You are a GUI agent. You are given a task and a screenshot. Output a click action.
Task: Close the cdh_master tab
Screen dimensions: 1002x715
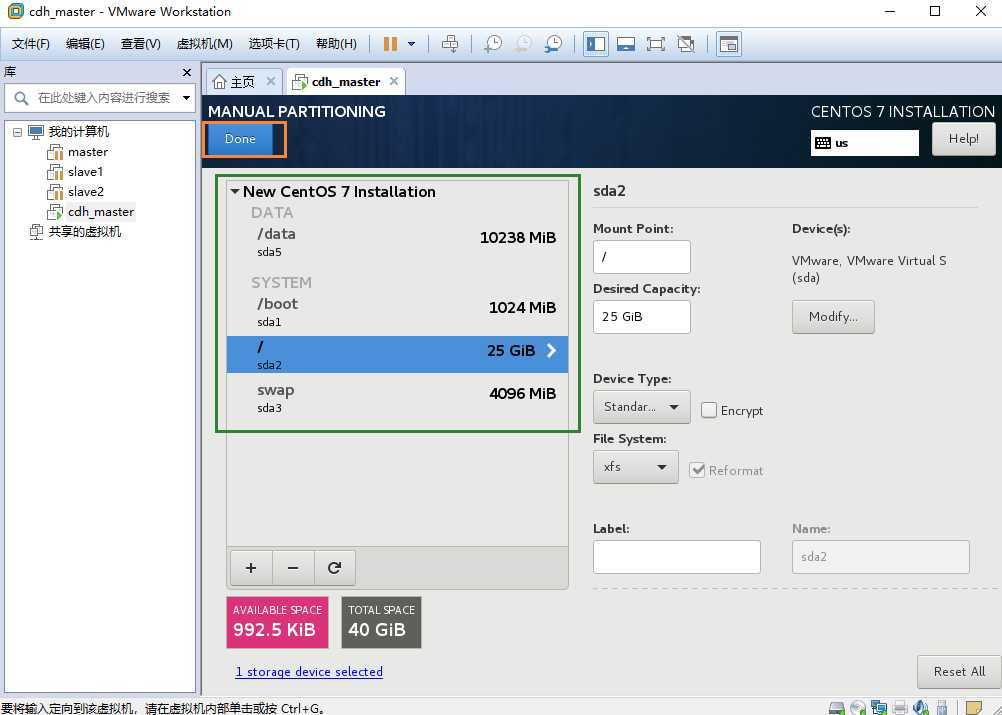pyautogui.click(x=394, y=81)
